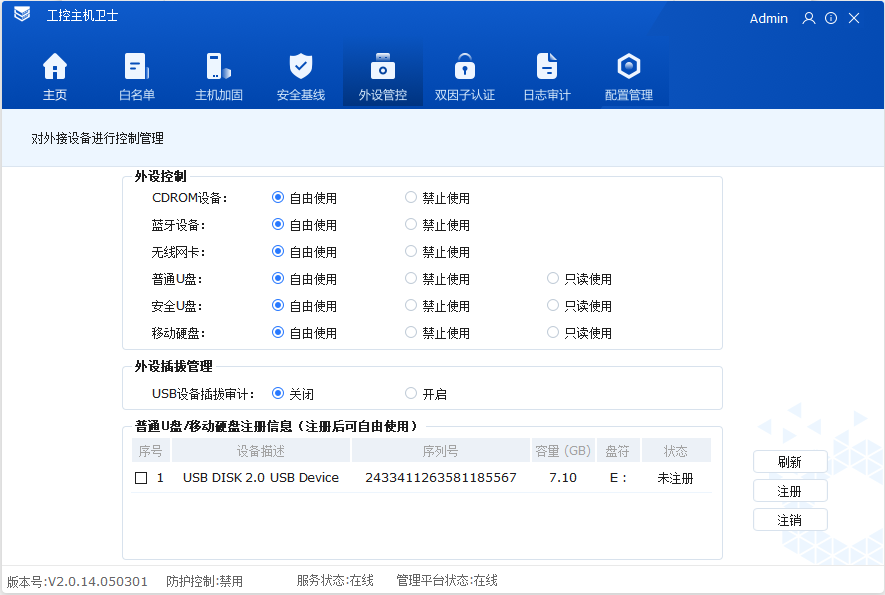Open the 白名单 whitelist module

point(137,75)
